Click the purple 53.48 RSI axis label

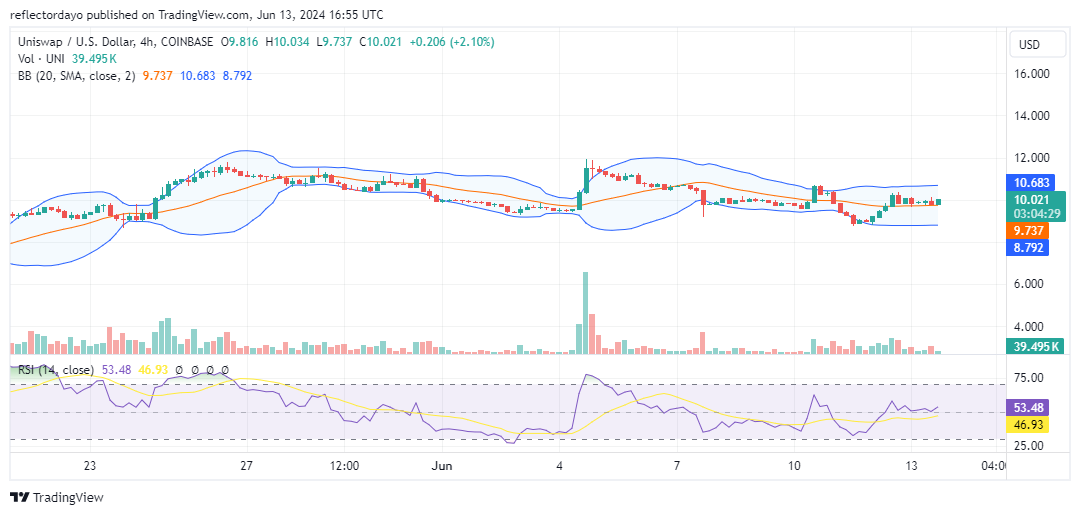point(1027,406)
